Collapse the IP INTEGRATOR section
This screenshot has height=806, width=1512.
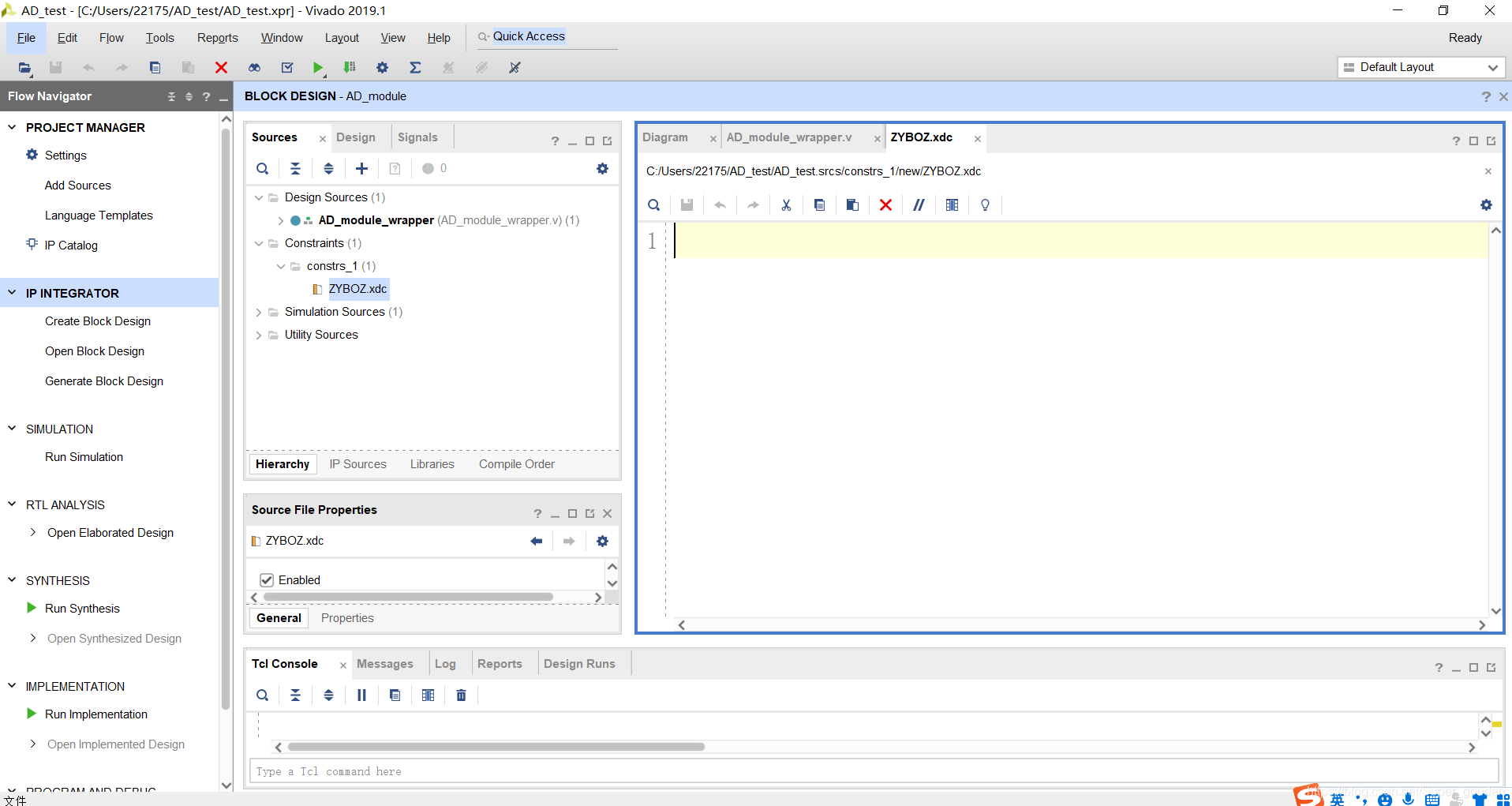[12, 293]
